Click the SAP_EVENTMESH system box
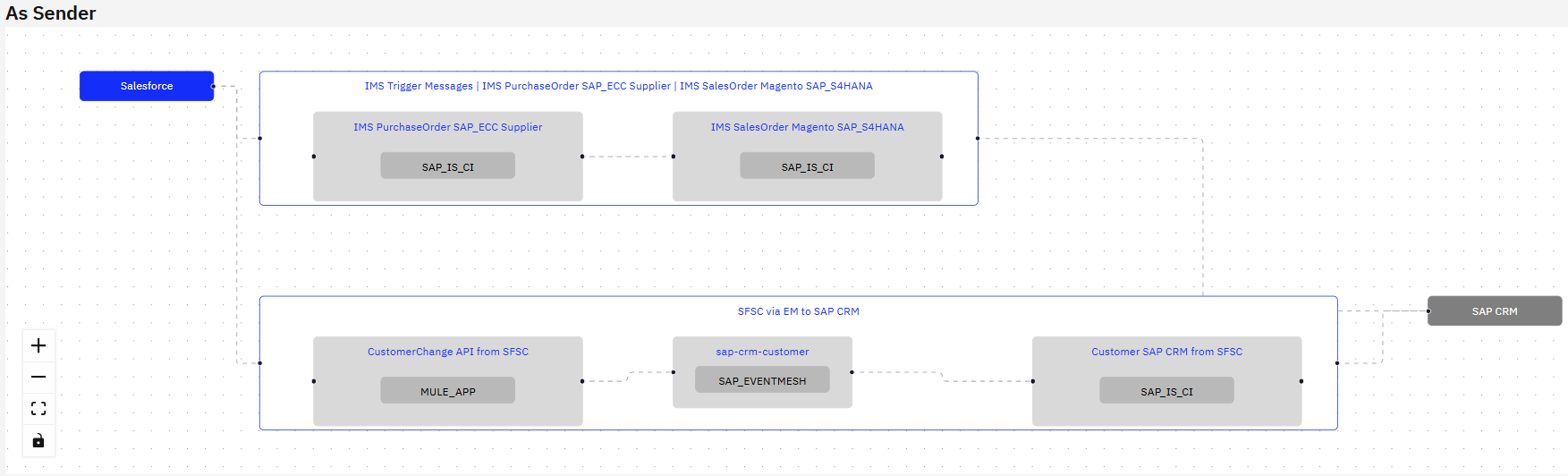 pos(762,380)
